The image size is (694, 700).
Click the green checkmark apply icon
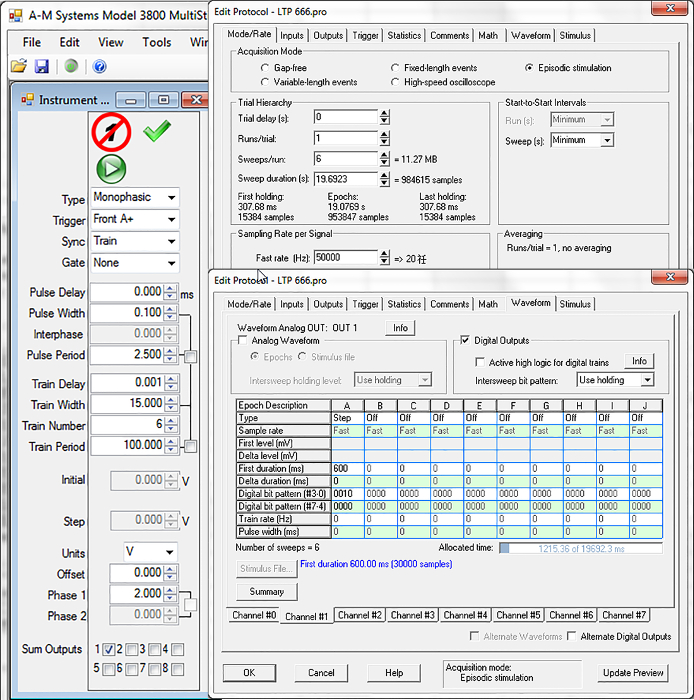coord(157,131)
